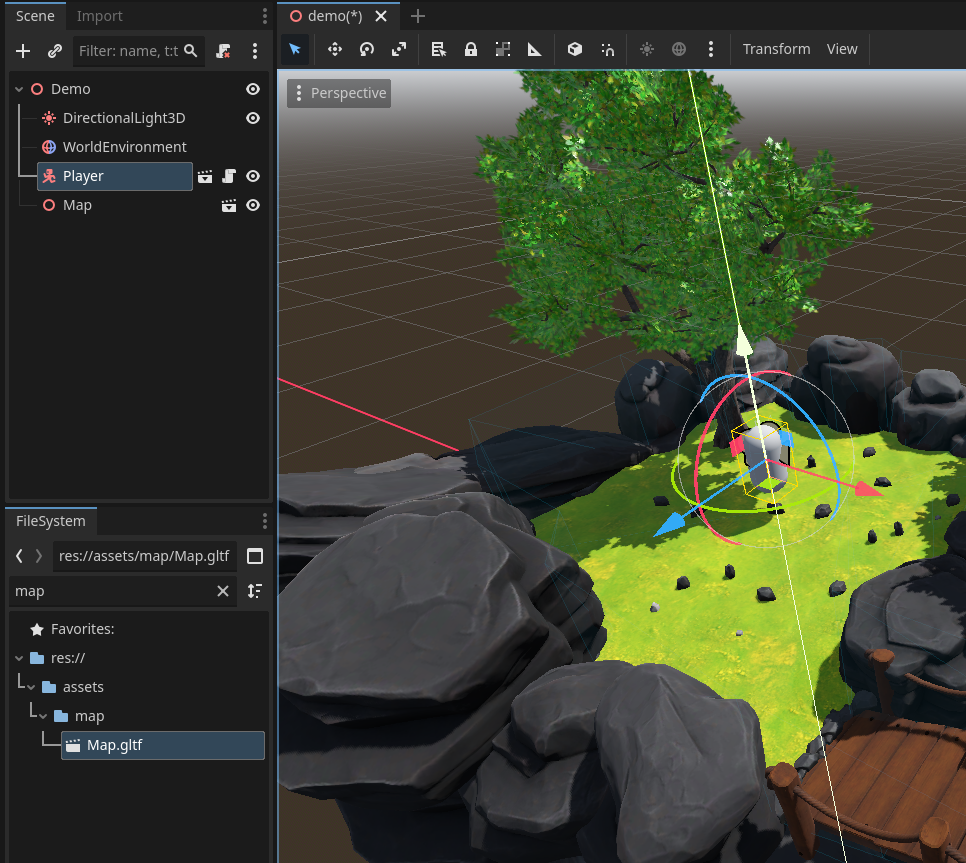Open the View menu in the toolbar
The image size is (966, 863).
tap(842, 49)
